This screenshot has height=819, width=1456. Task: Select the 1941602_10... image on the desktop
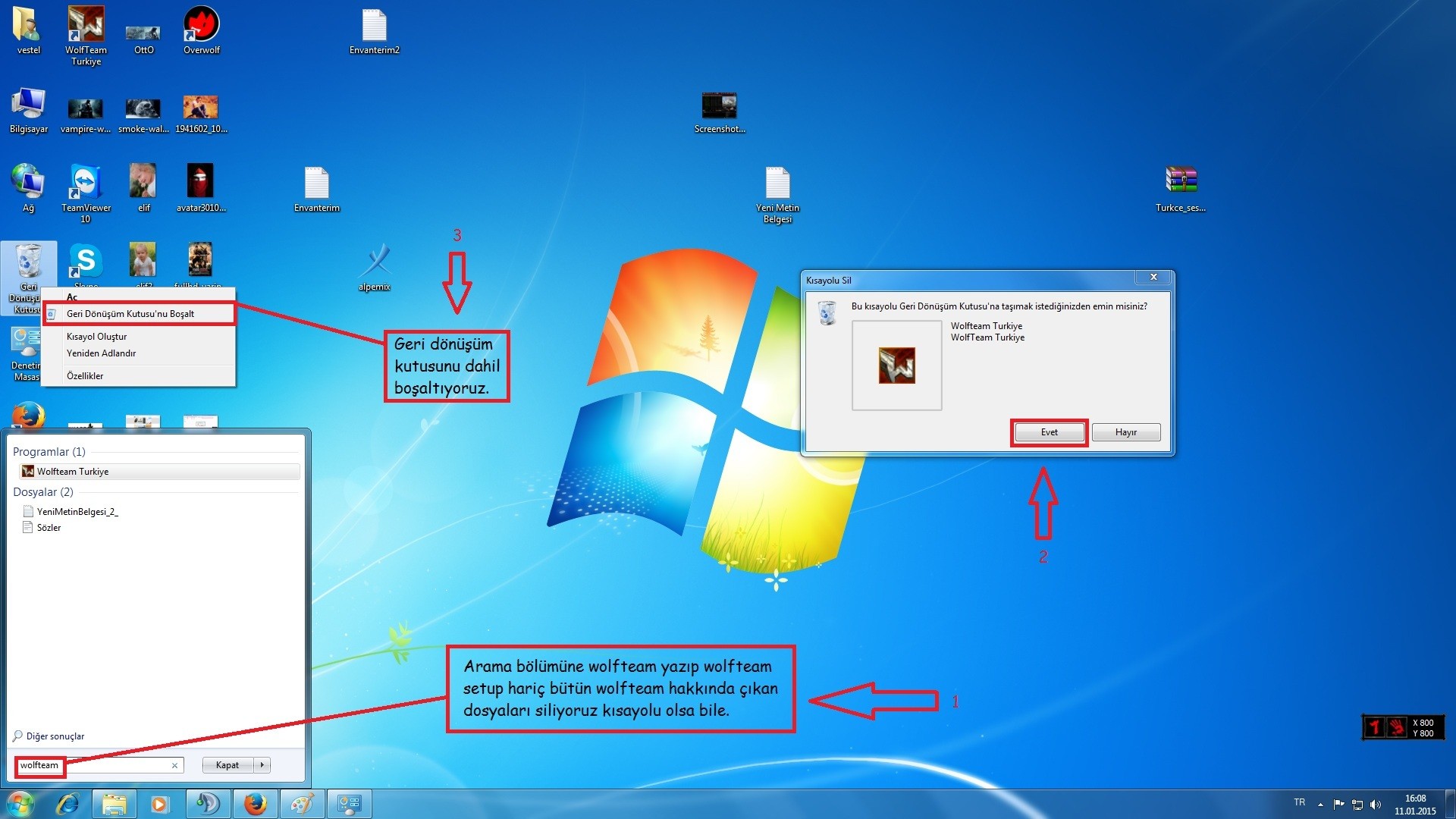pos(201,115)
